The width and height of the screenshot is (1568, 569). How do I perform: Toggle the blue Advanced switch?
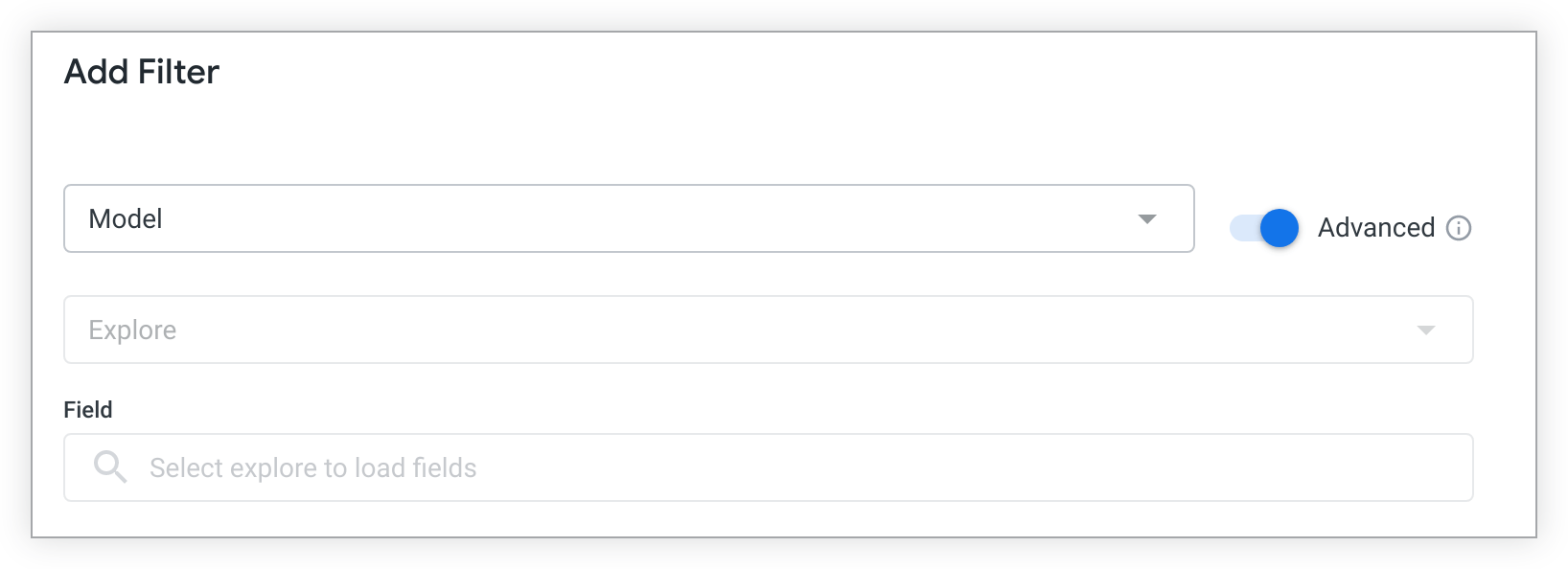point(1263,228)
